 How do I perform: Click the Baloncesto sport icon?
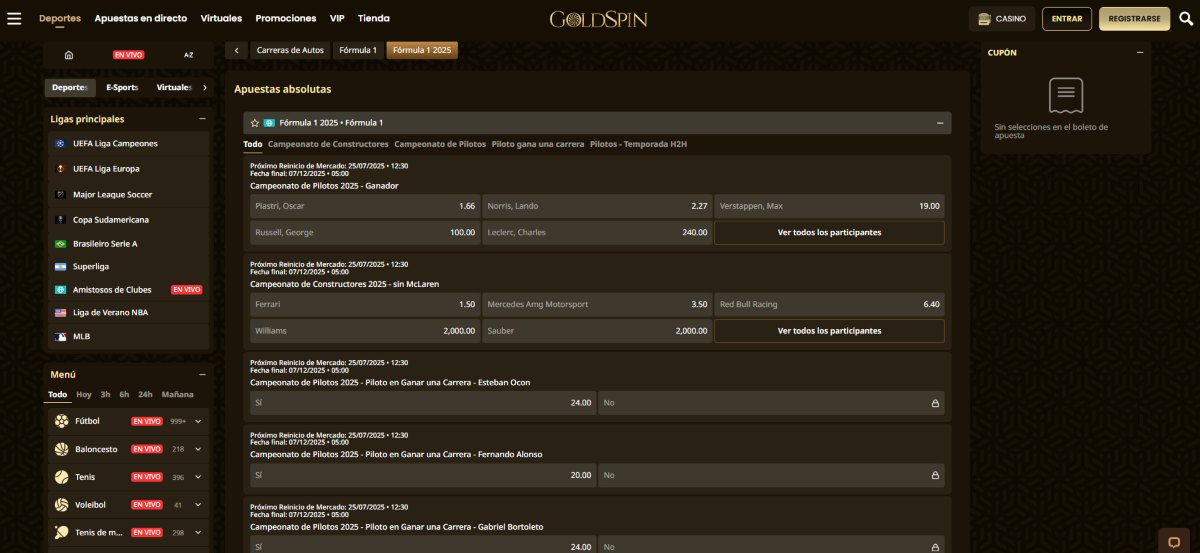62,449
